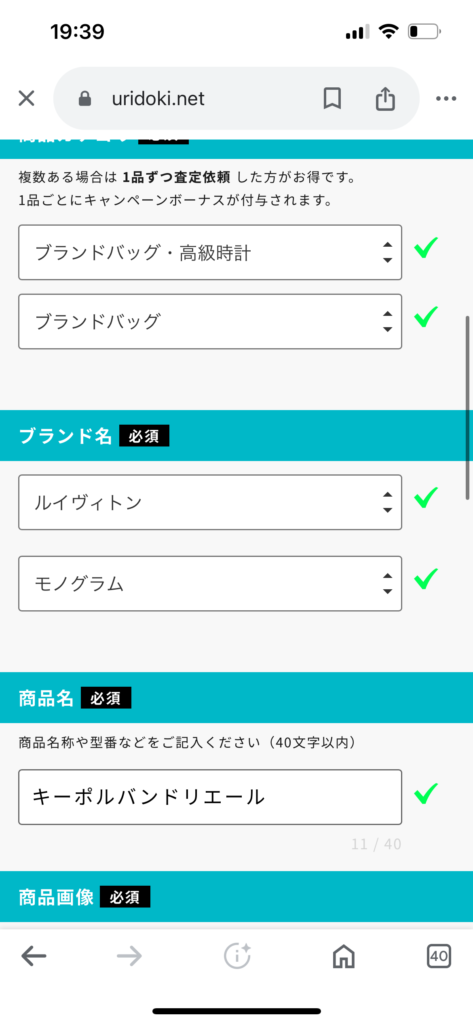This screenshot has height=1024, width=473.
Task: Tap the green checkmark beside product name field
Action: click(426, 792)
